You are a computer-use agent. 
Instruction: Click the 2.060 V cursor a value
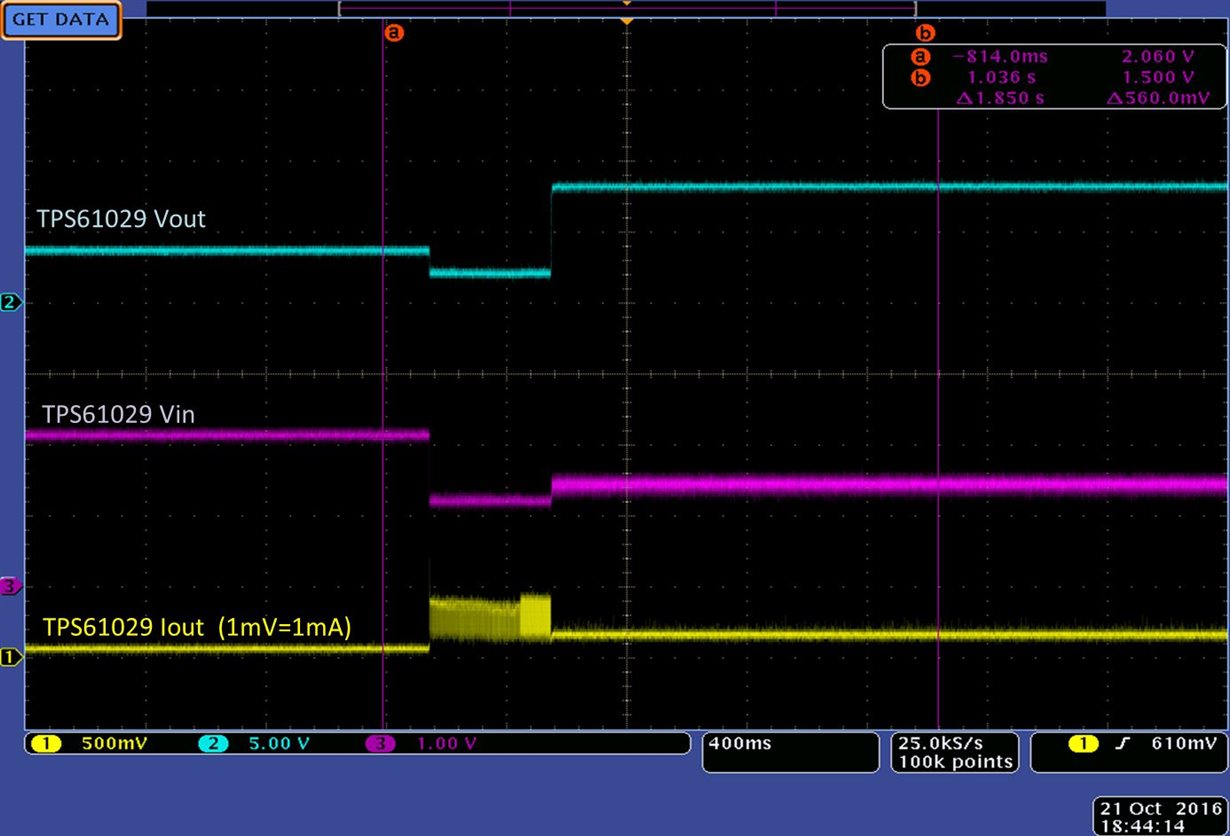1158,58
